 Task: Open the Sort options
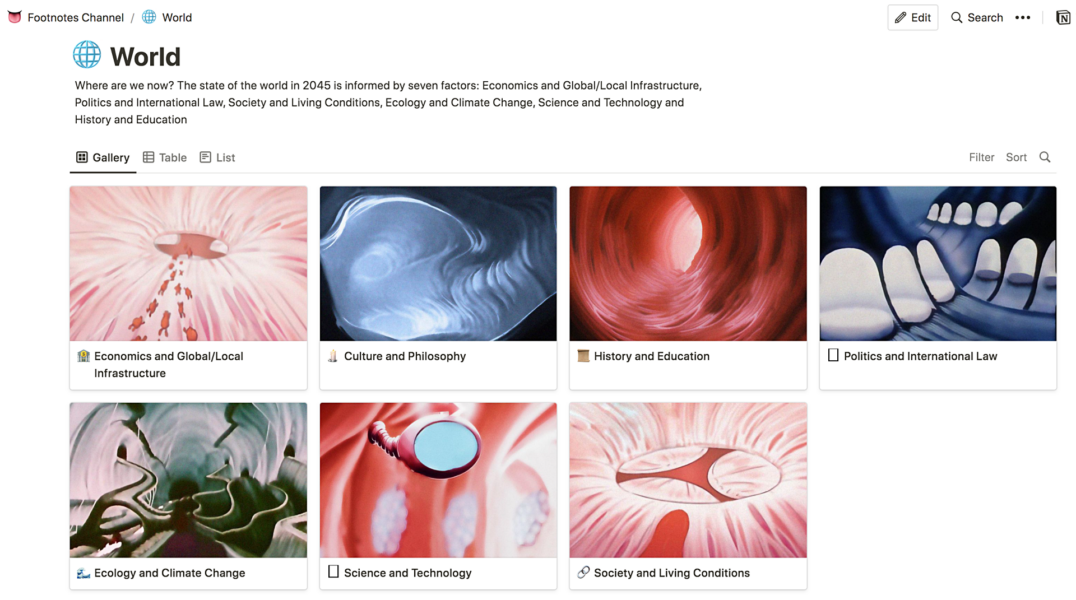coord(1016,157)
